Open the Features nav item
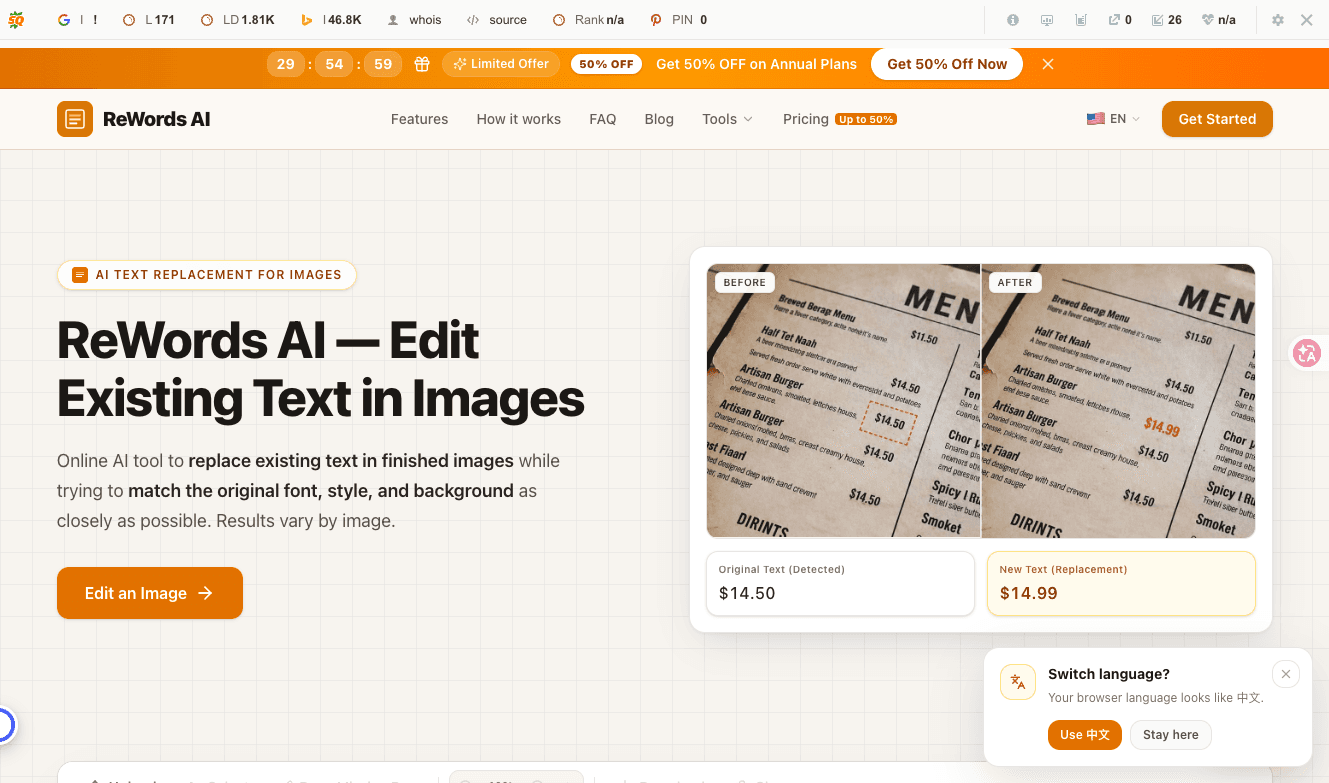The height and width of the screenshot is (783, 1329). click(419, 119)
